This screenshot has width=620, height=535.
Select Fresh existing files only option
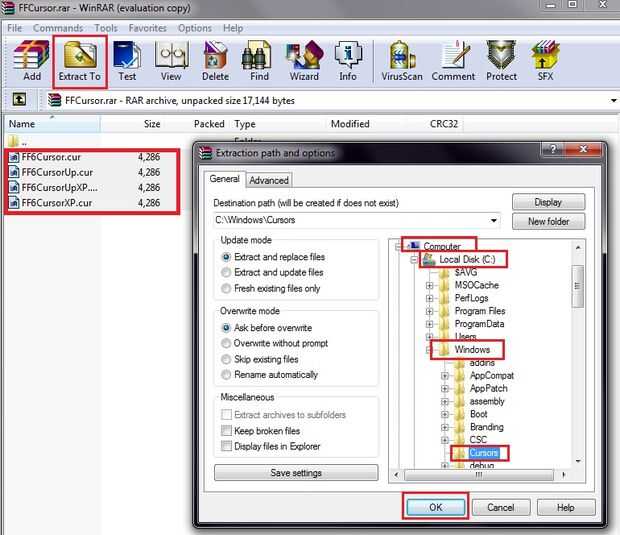[x=225, y=288]
